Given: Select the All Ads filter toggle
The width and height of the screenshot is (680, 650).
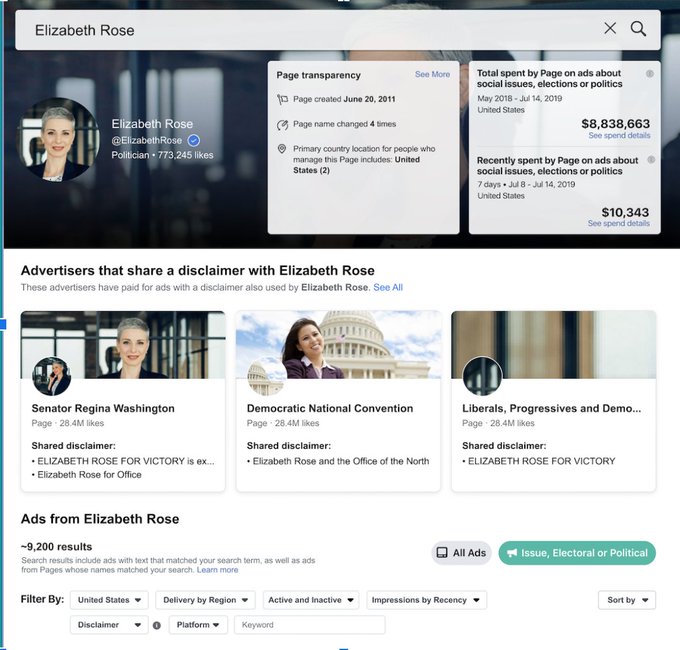Looking at the screenshot, I should [x=461, y=553].
